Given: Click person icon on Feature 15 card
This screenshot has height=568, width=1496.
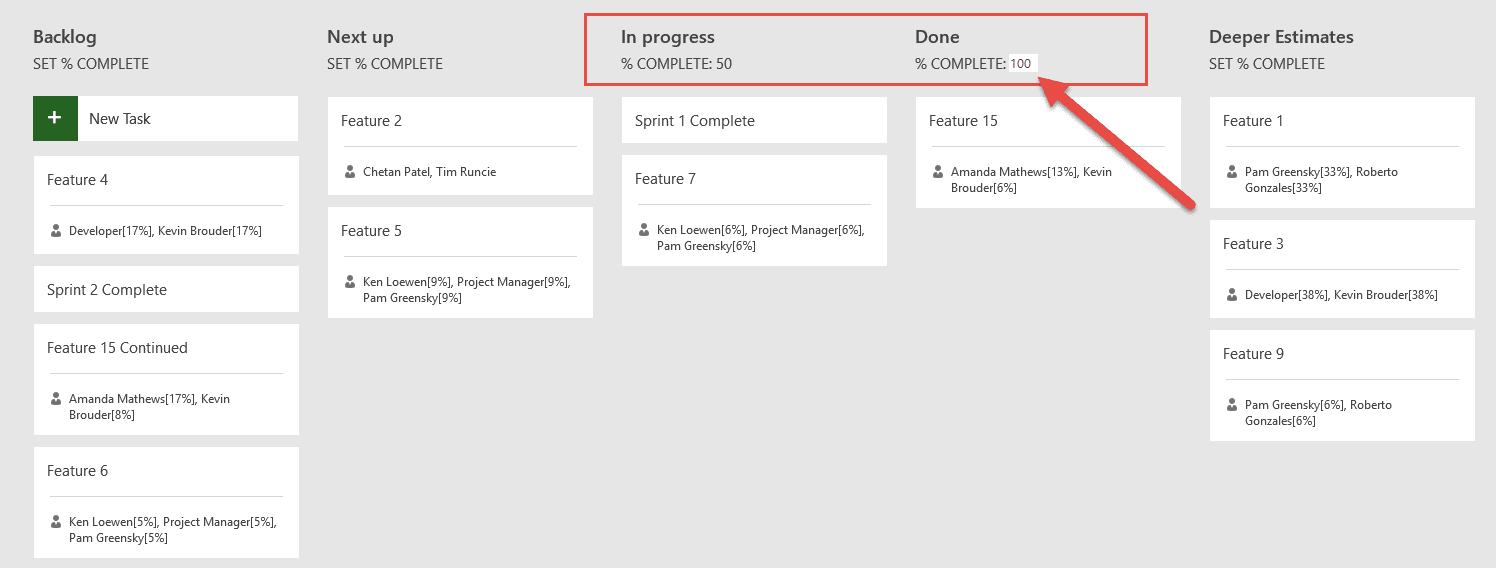Looking at the screenshot, I should [x=938, y=172].
